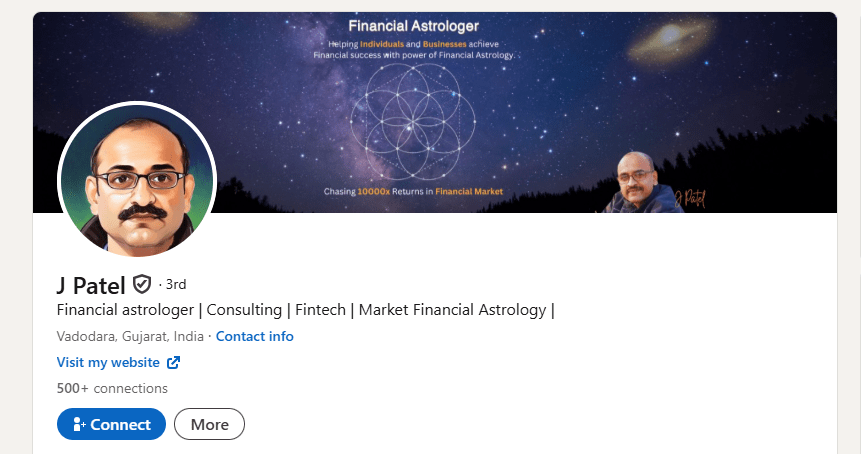This screenshot has width=861, height=454.
Task: Click the Financial Astrologer banner title
Action: coord(413,26)
